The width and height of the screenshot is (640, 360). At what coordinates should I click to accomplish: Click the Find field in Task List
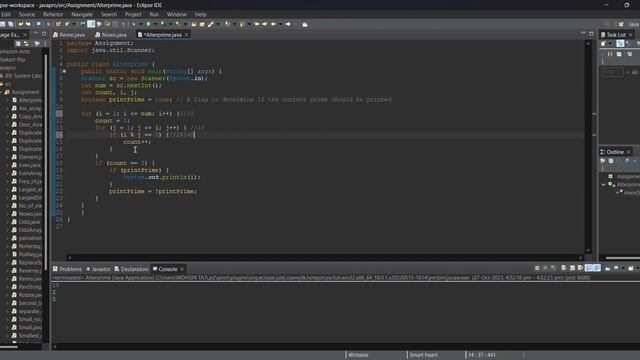(612, 72)
